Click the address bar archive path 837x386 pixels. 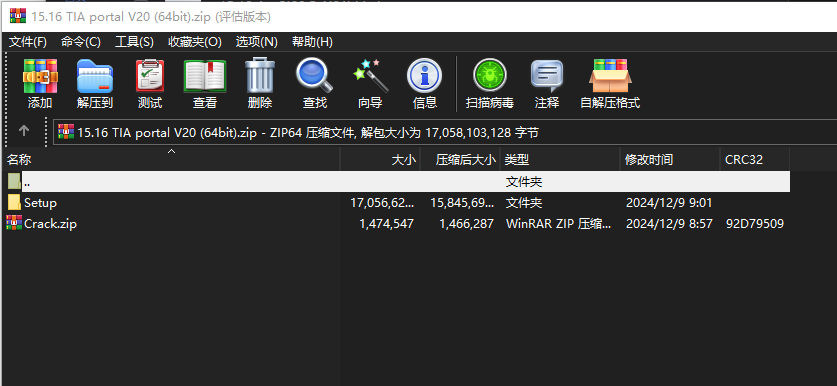tap(308, 132)
